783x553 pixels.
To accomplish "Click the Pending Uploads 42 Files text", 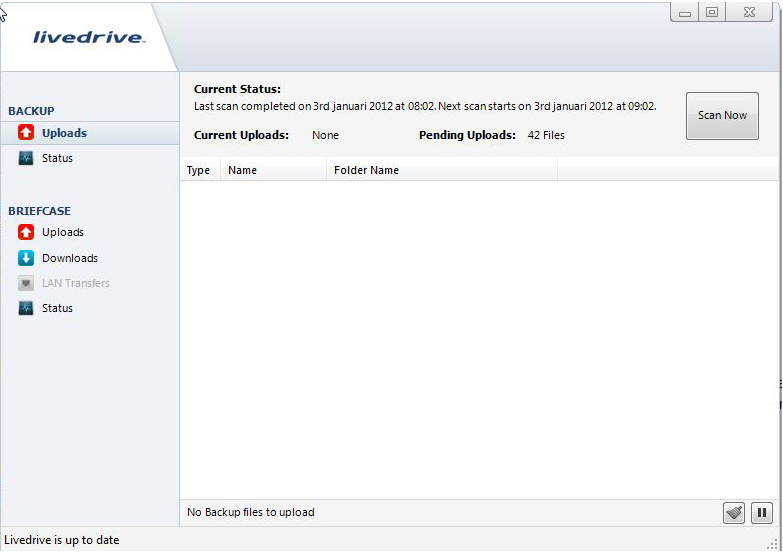I will click(x=545, y=135).
